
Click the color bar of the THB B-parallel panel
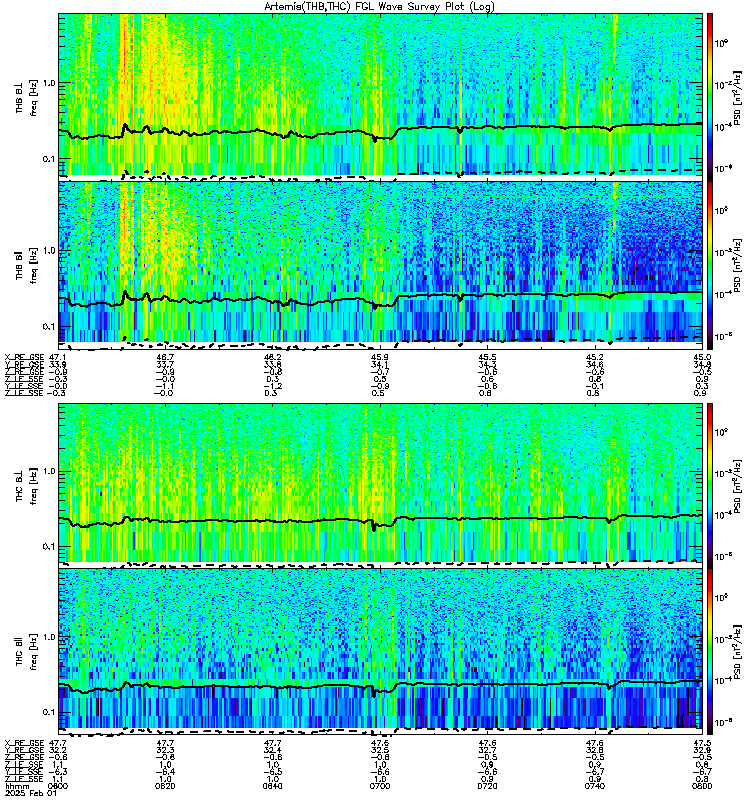coord(710,265)
